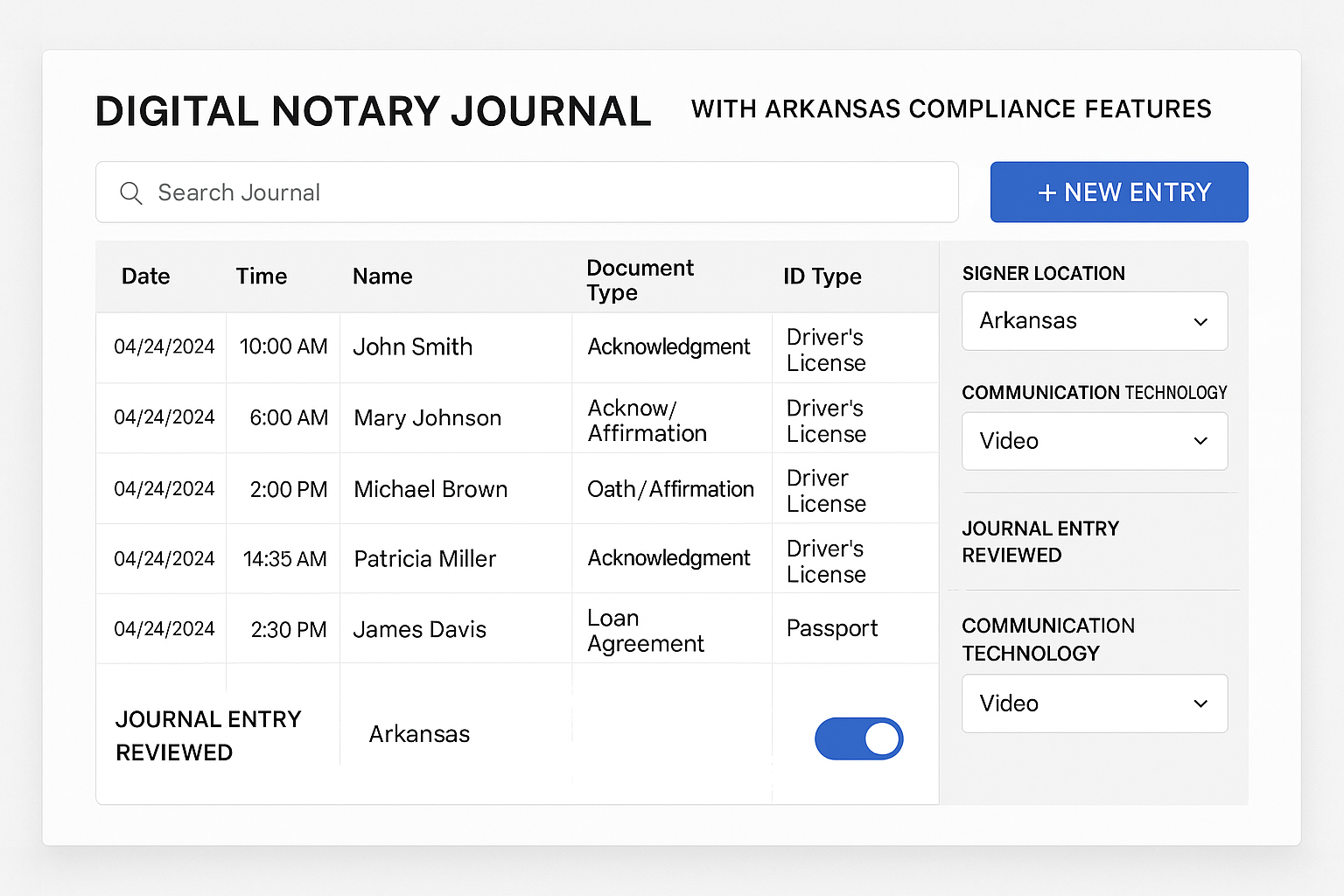Click the Arkansas label in the bottom row
1344x896 pixels.
(419, 734)
